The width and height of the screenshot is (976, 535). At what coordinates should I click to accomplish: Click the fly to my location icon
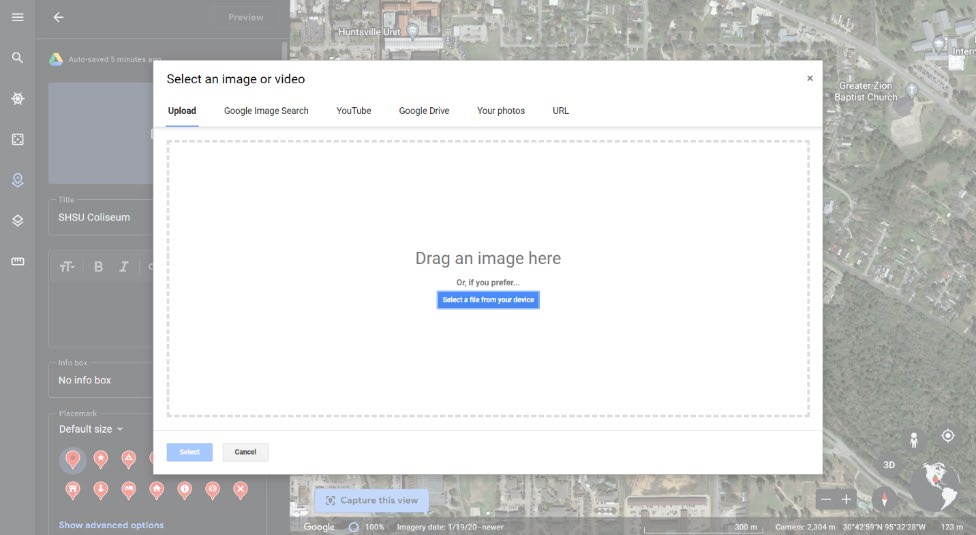click(948, 436)
